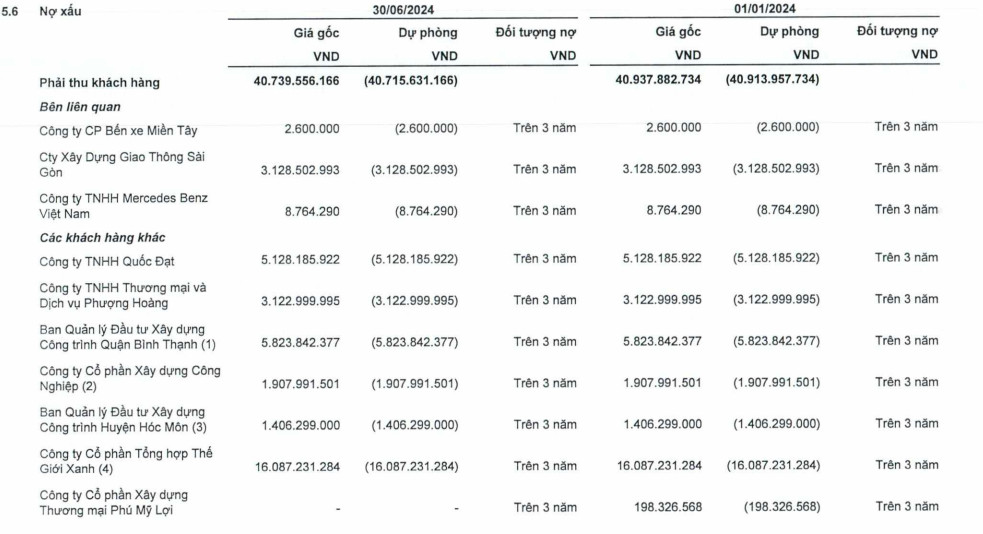Select 'Ban Quản lý Đầu tư Xây dựng Công trình Huyện Hóc Môn (3)'
Viewport: 983px width, 534px height.
point(123,419)
